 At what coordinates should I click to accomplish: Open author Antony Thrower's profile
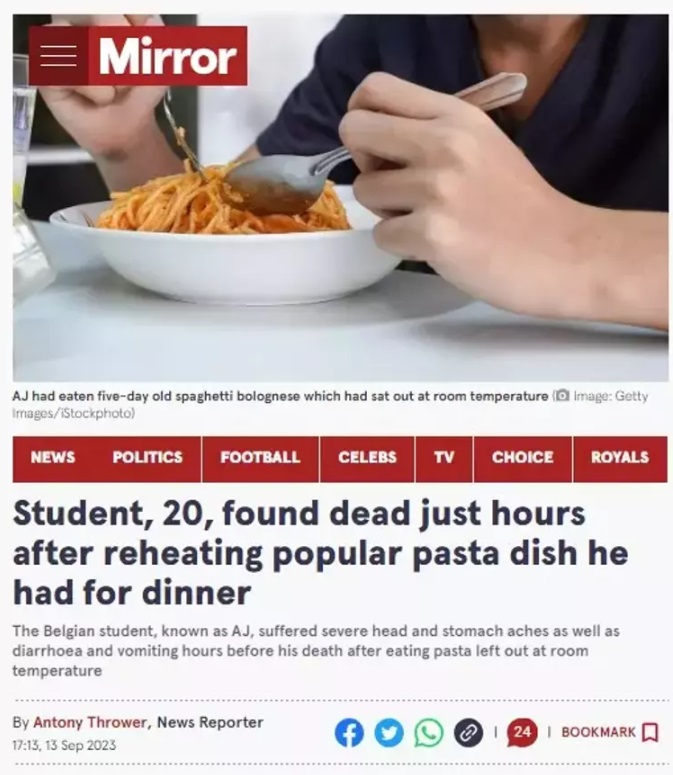point(90,722)
